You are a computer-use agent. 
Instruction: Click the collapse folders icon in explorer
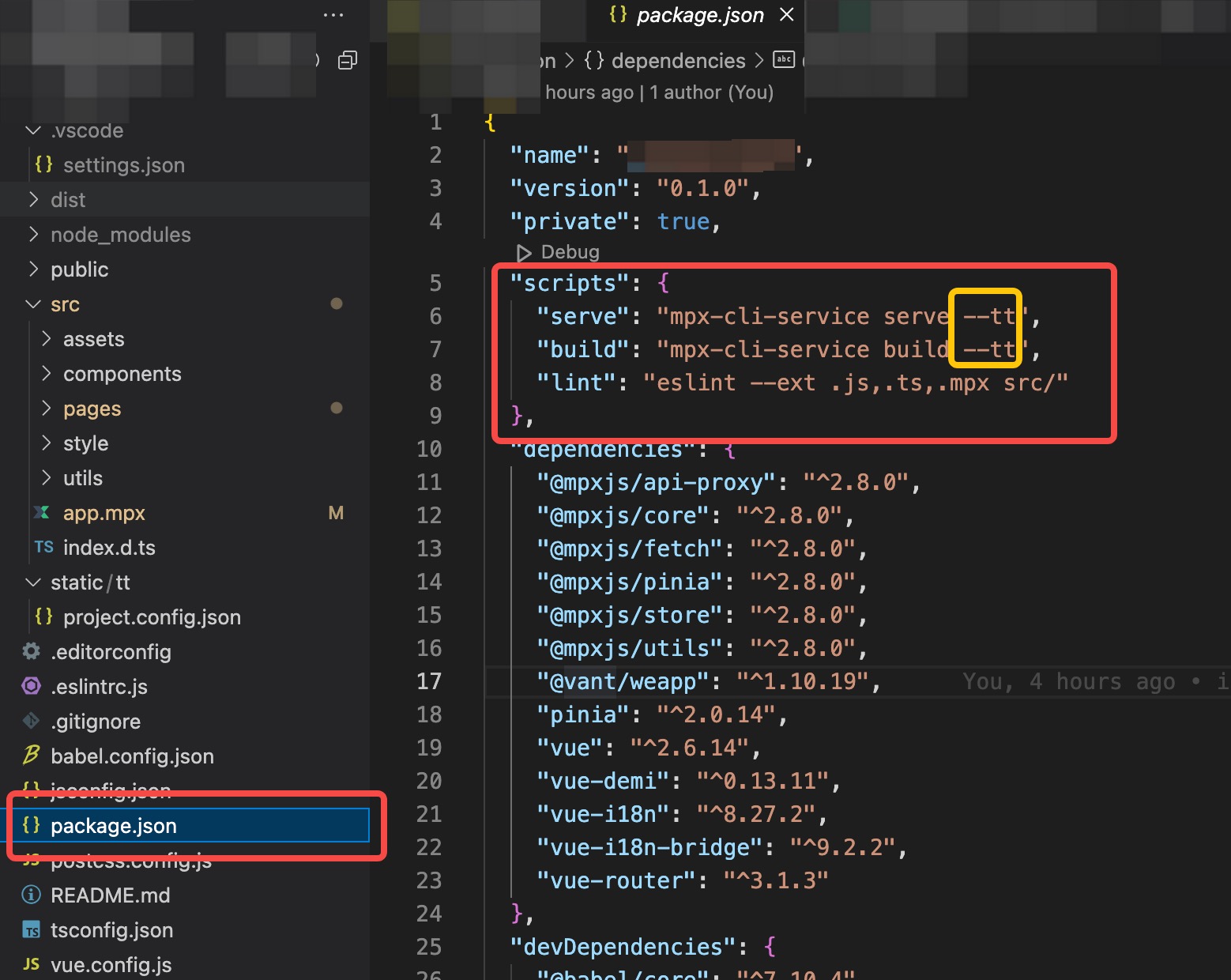[348, 60]
